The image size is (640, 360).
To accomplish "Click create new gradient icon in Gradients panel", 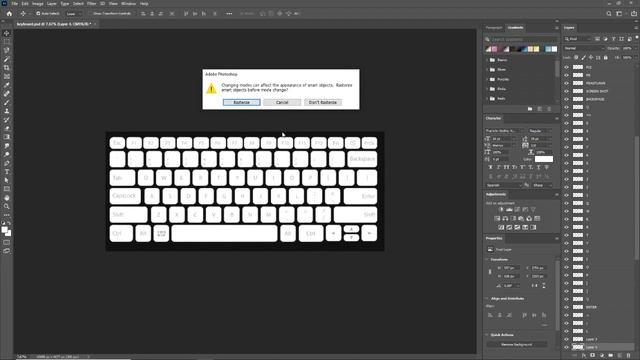I will 539,109.
